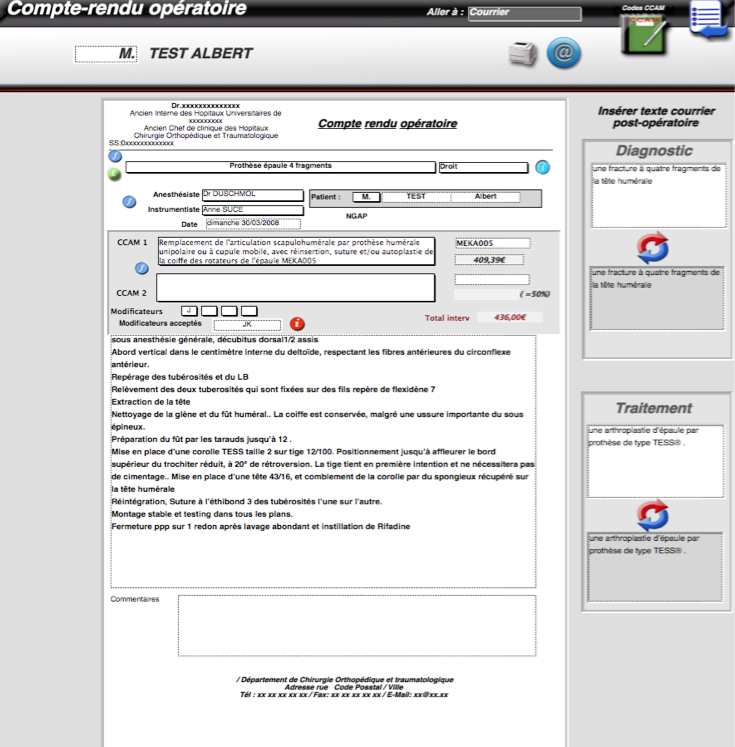Click the date field dimanche 30/03/2008

253,223
